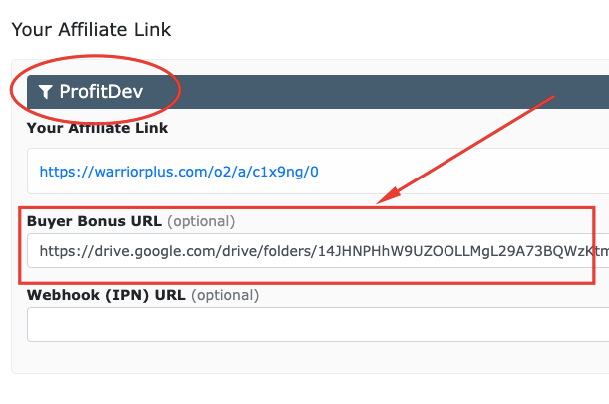Click the box containing the affiliate link
Image resolution: width=609 pixels, height=404 pixels.
[x=318, y=171]
